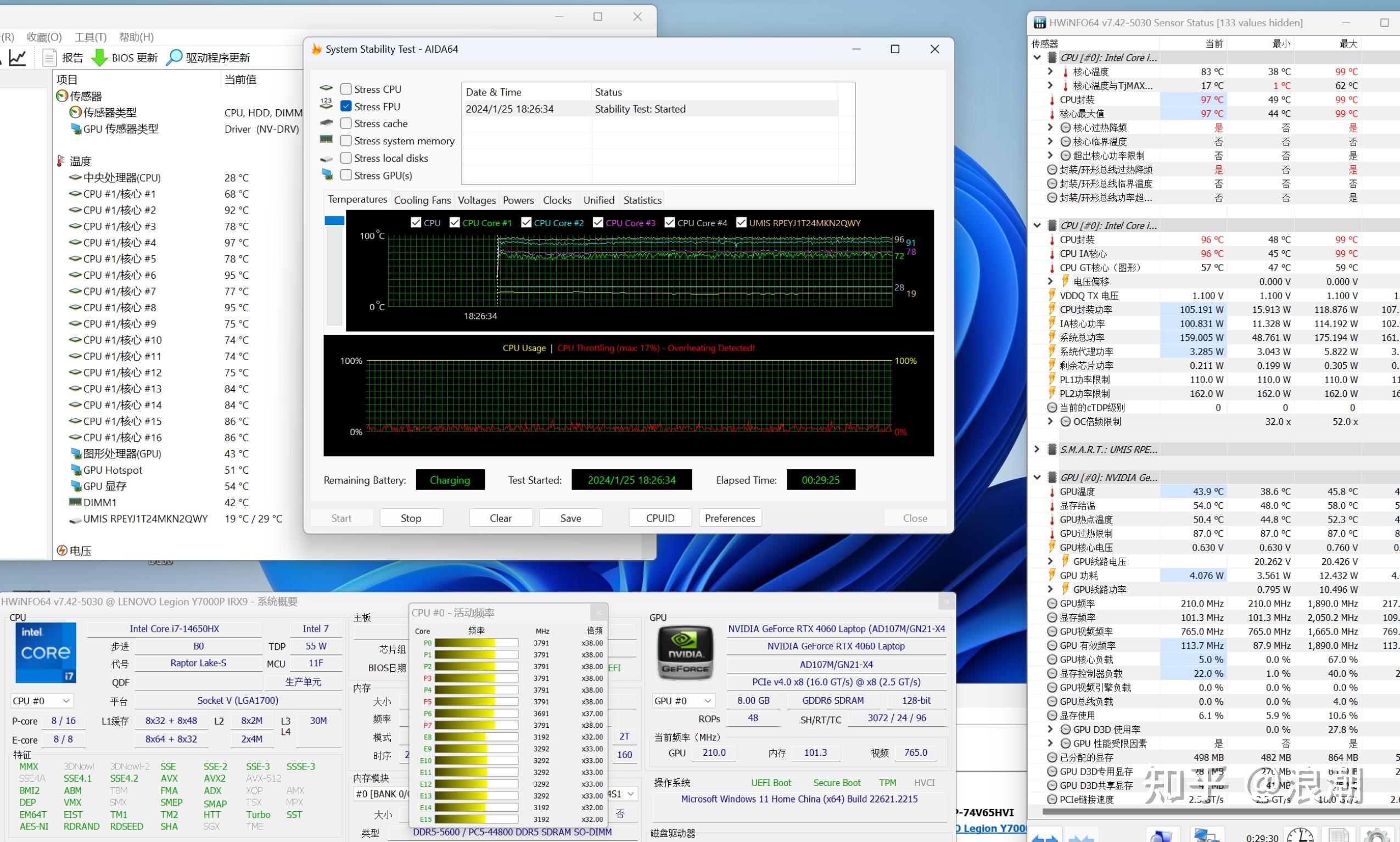Enable the Stress CPU checkbox
This screenshot has width=1400, height=842.
tap(345, 89)
